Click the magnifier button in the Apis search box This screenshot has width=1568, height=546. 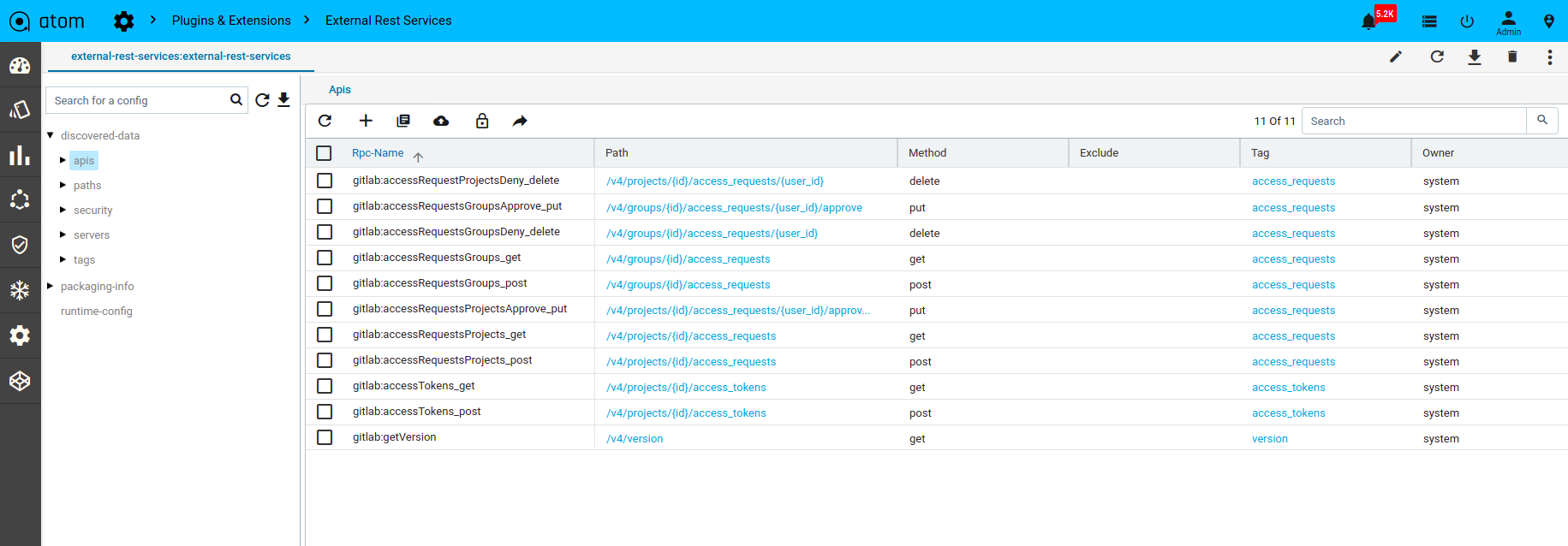click(1542, 121)
